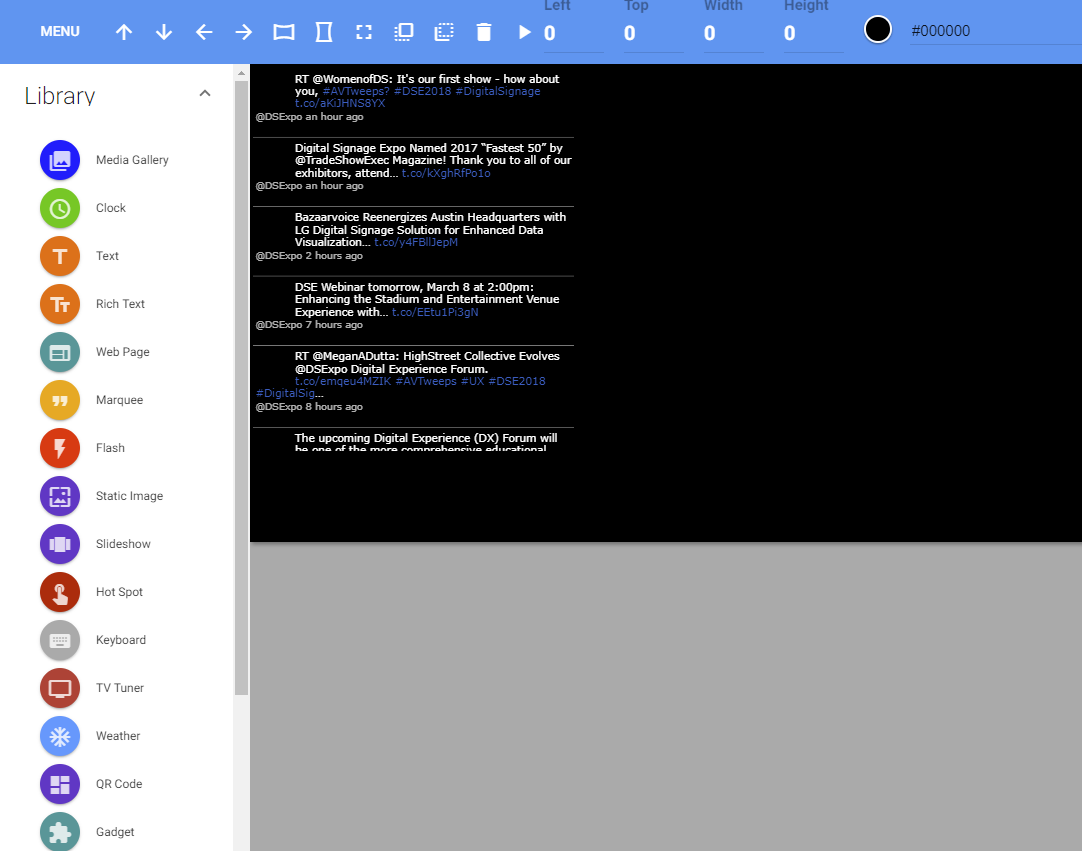
Task: Click the truncated #DigitalSig... hashtag link
Action: click(290, 393)
